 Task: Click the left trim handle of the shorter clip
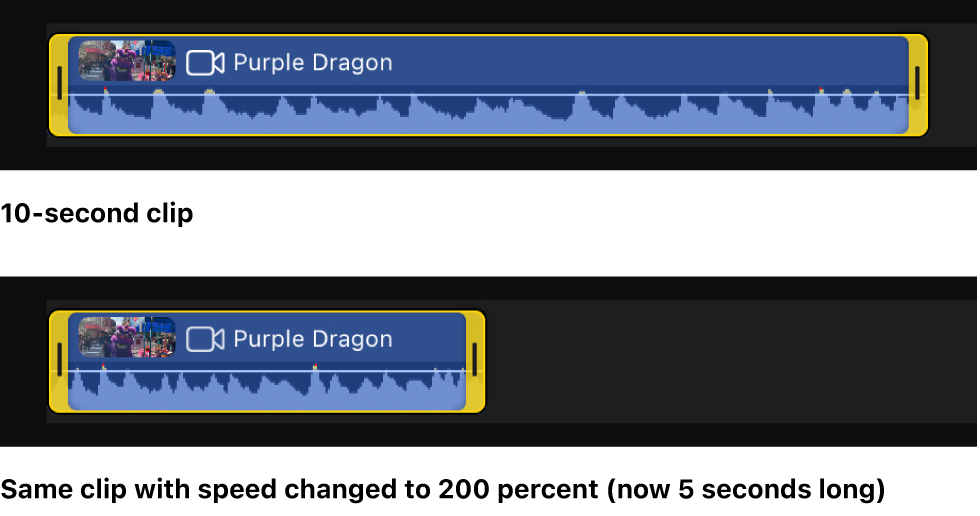pos(59,360)
